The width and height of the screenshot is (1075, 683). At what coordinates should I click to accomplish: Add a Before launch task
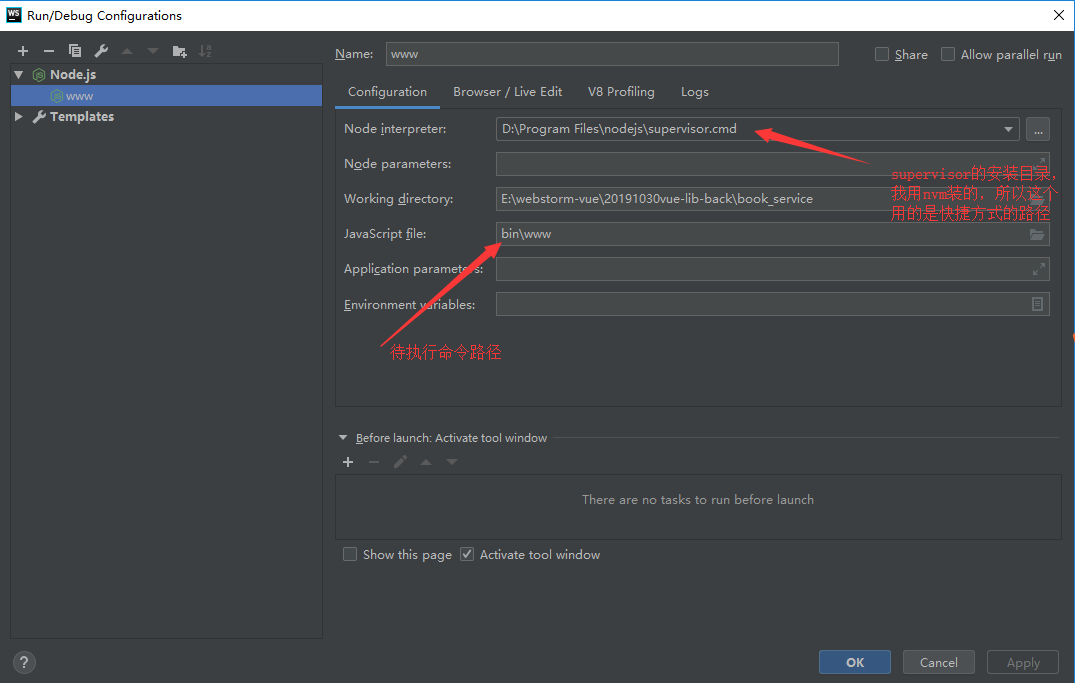coord(348,462)
